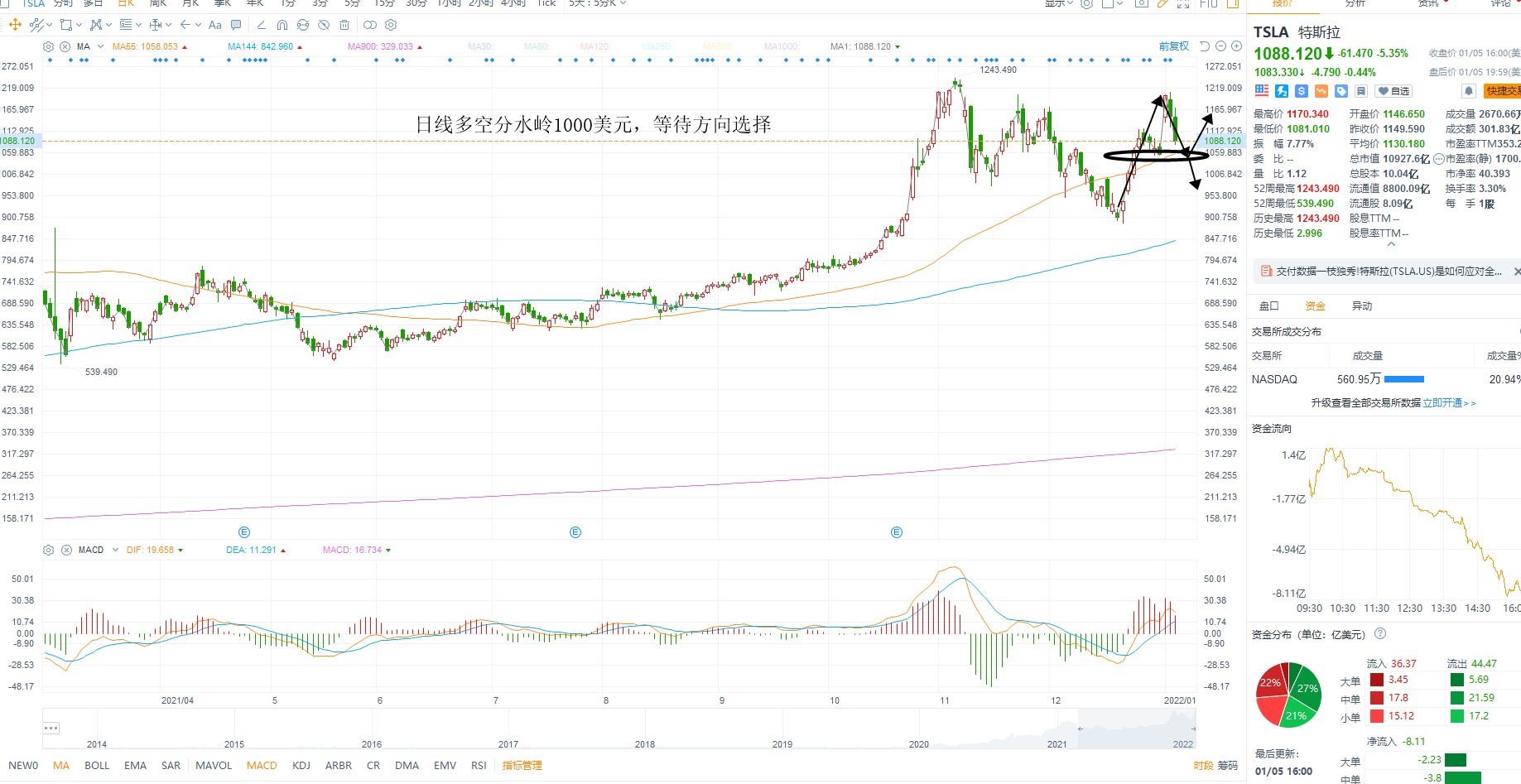Screen dimensions: 1521x784
Task: Remove the MA indicator with its X icon
Action: (x=65, y=46)
